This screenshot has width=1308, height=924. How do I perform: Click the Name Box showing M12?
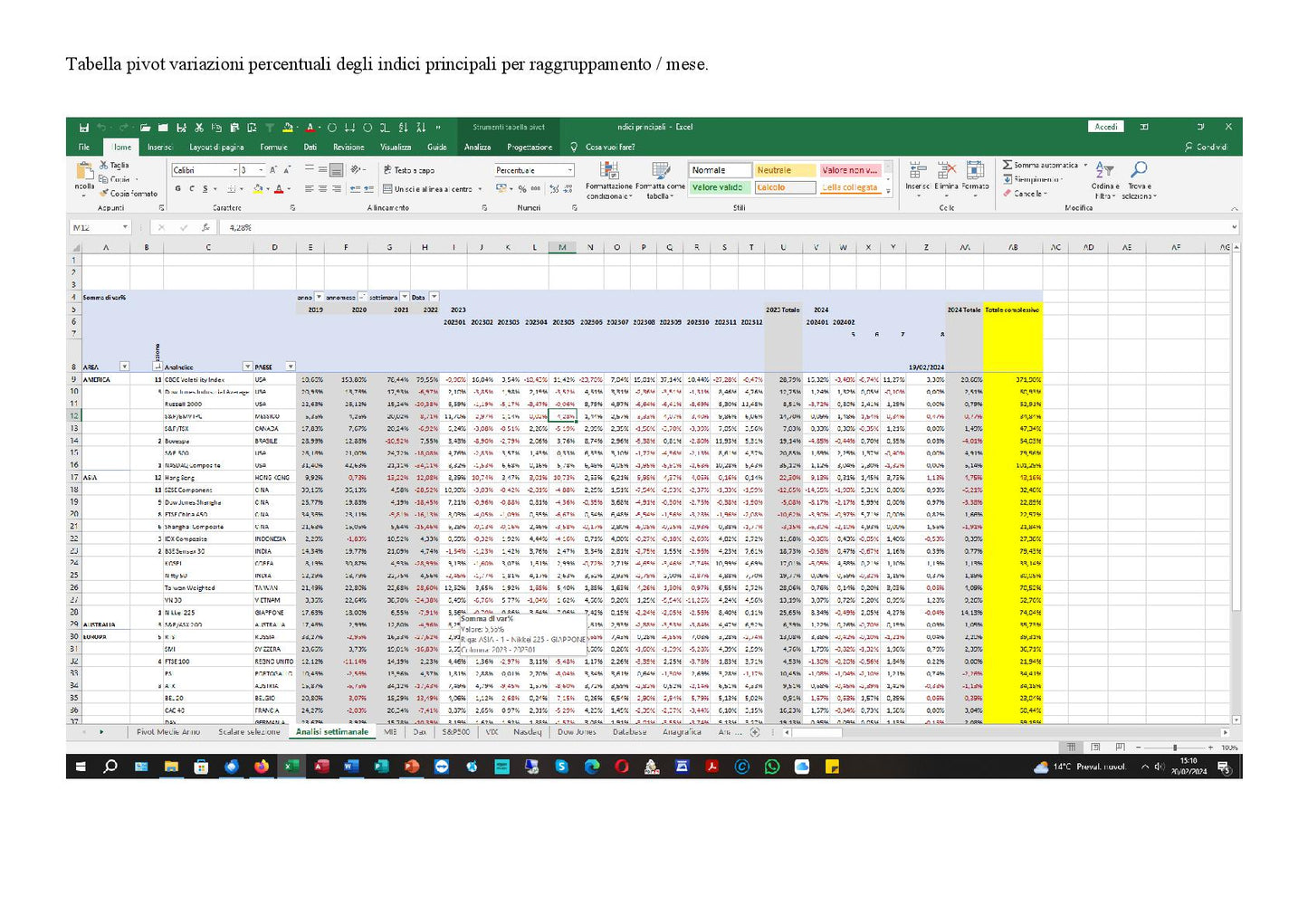click(x=100, y=227)
